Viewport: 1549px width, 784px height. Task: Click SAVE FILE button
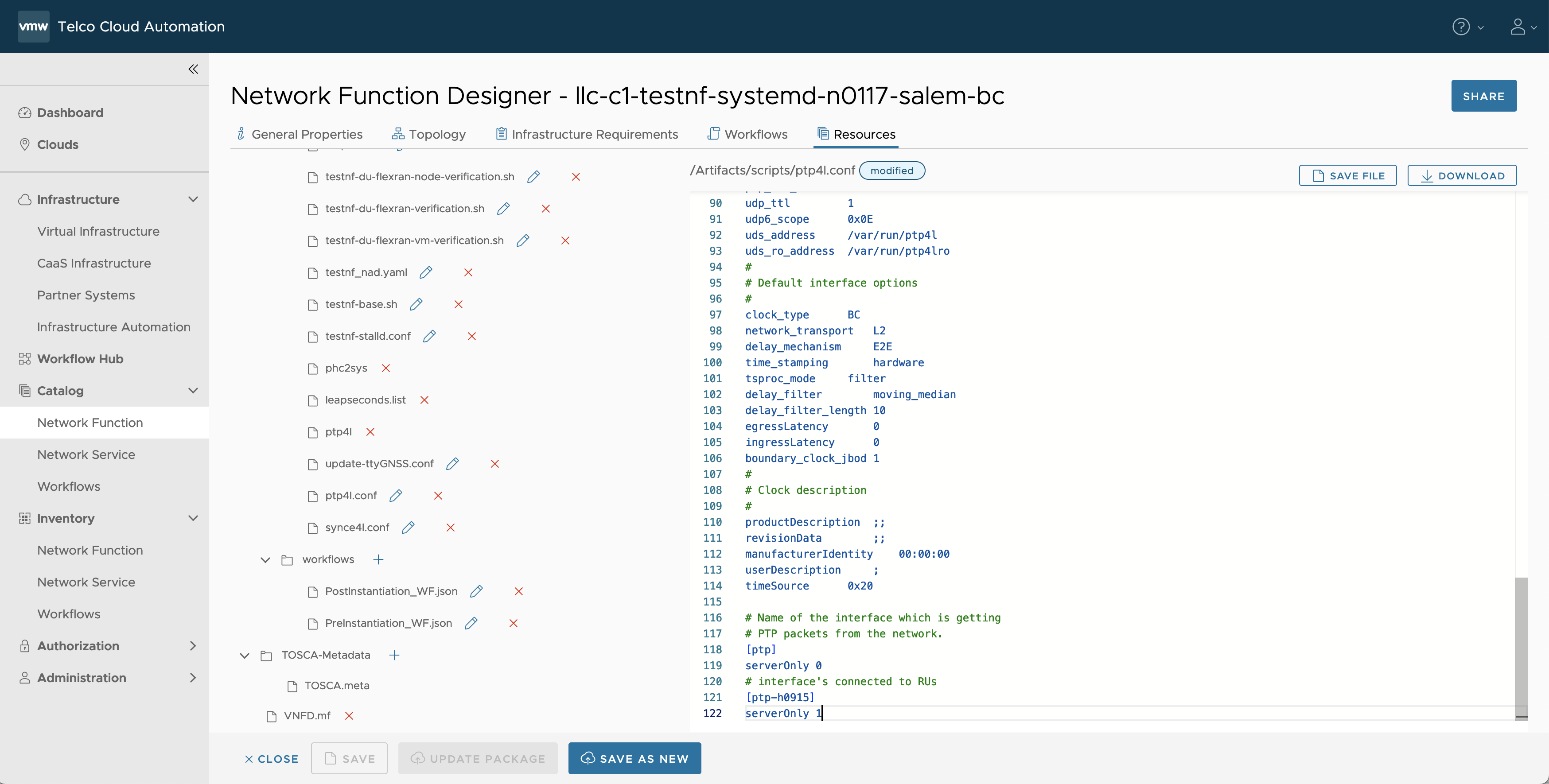1347,175
